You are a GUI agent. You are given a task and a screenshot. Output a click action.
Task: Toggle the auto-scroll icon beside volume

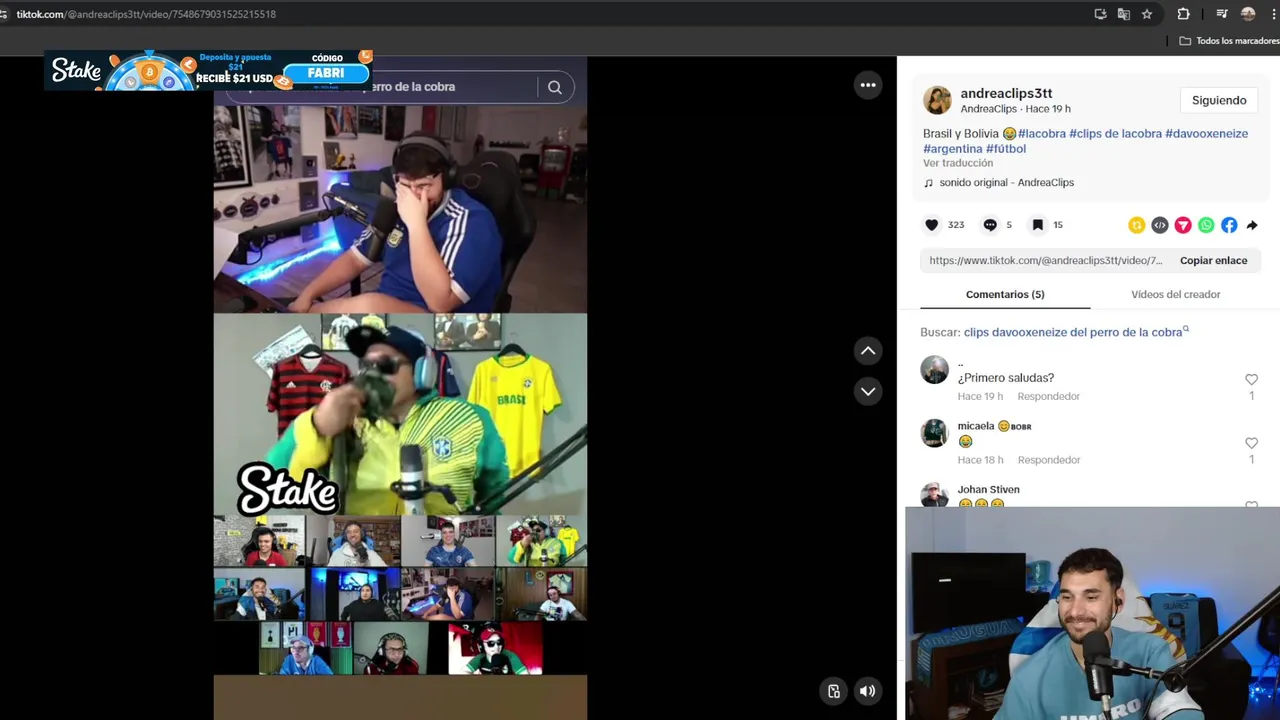pyautogui.click(x=834, y=690)
